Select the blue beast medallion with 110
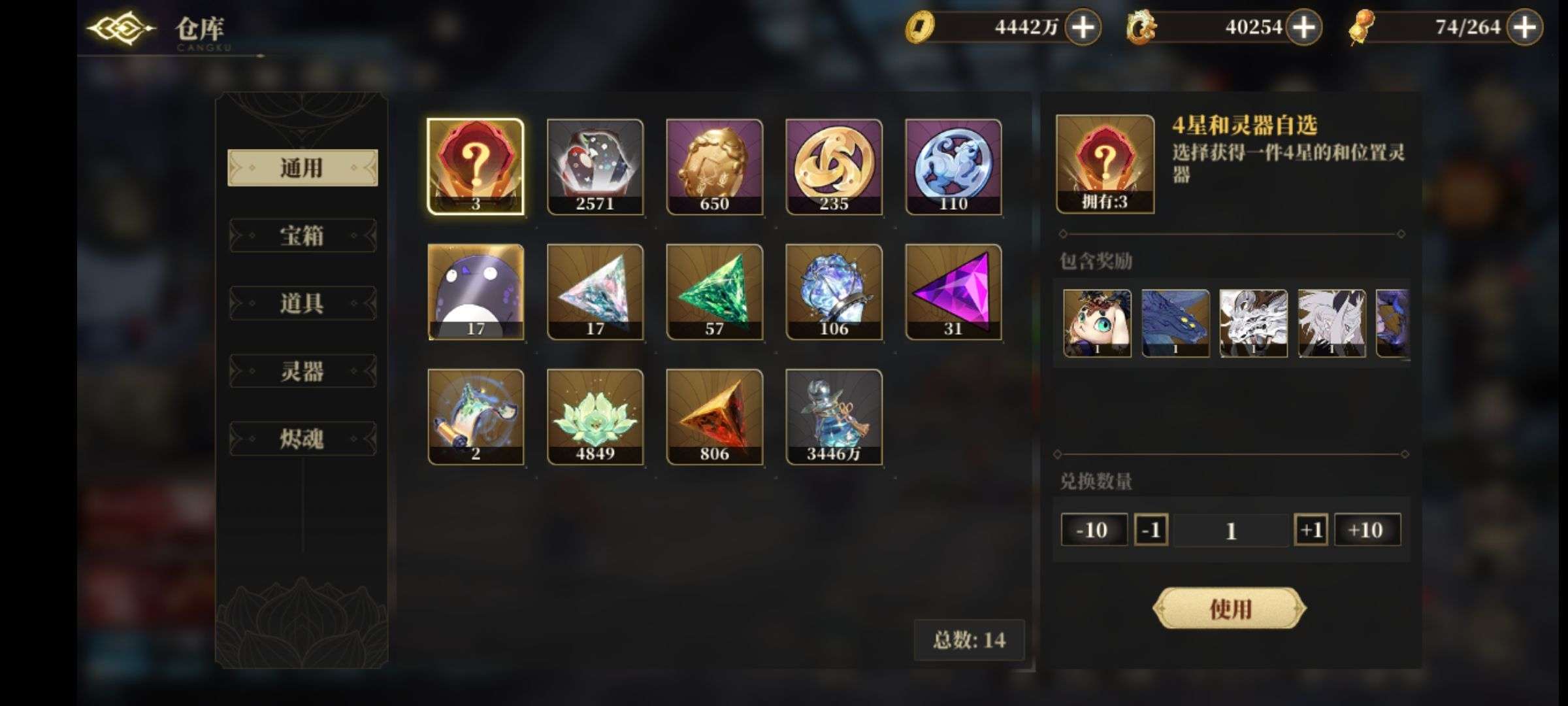1568x706 pixels. [953, 167]
